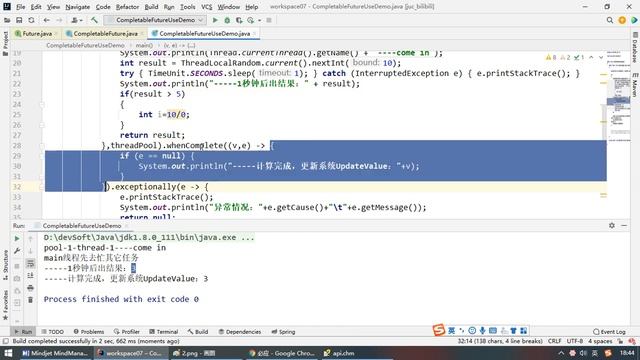This screenshot has width=640, height=360.
Task: Clear console output with the trash icon
Action: (30, 300)
